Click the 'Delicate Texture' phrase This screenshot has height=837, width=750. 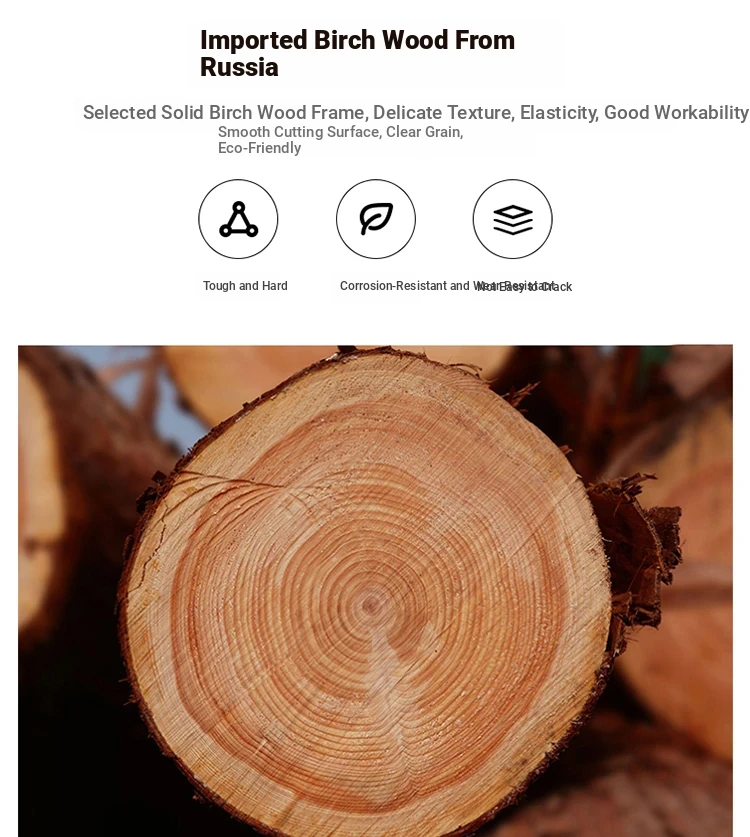pyautogui.click(x=443, y=113)
